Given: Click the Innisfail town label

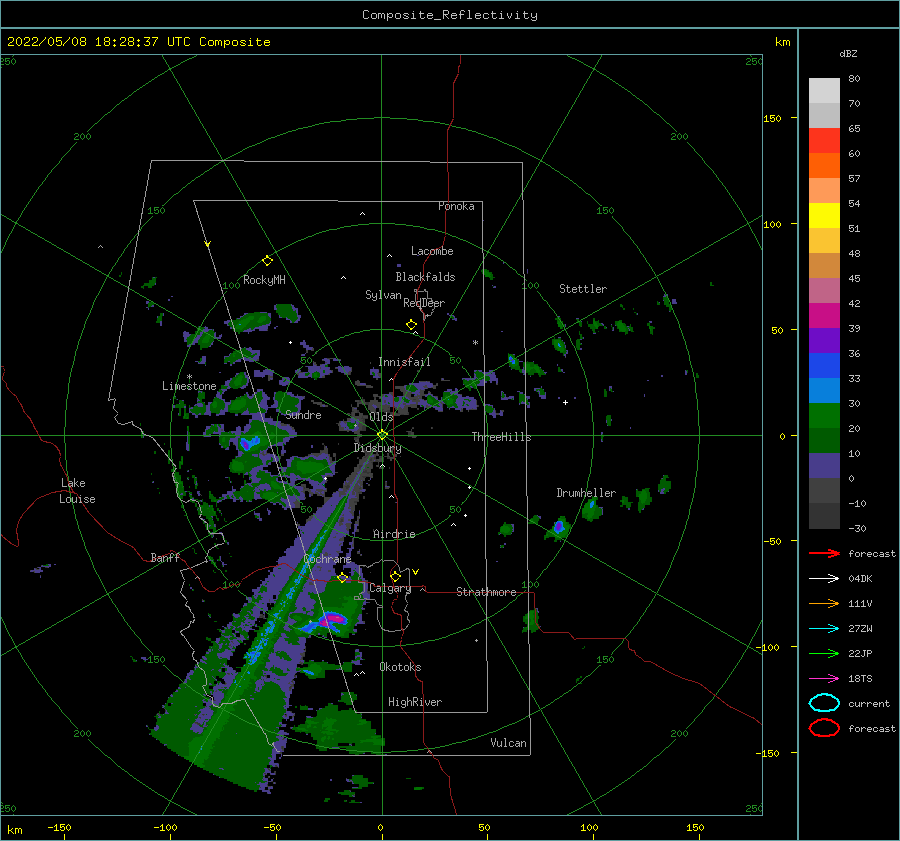Looking at the screenshot, I should [404, 362].
